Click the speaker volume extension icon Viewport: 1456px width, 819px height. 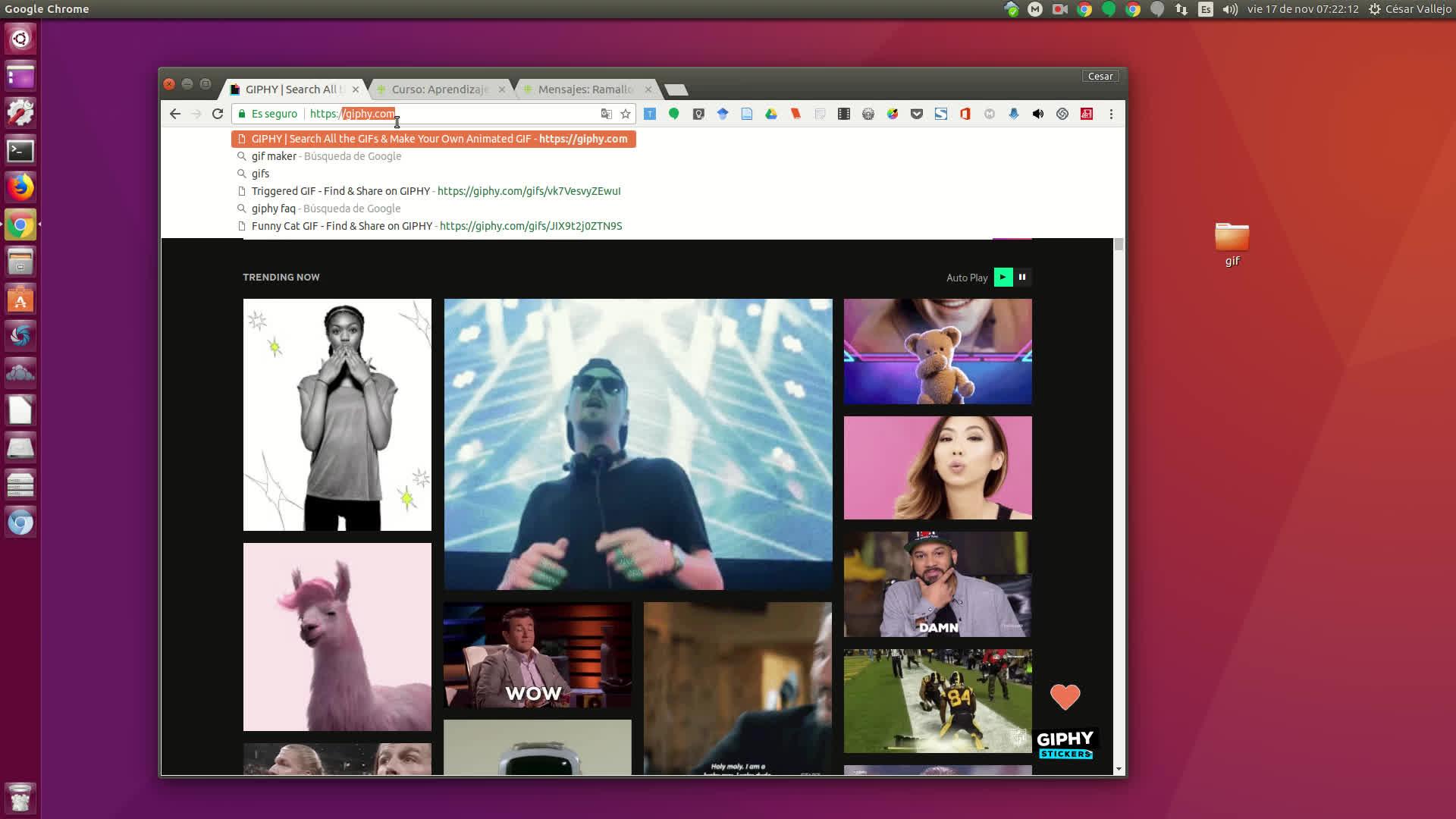(1037, 114)
